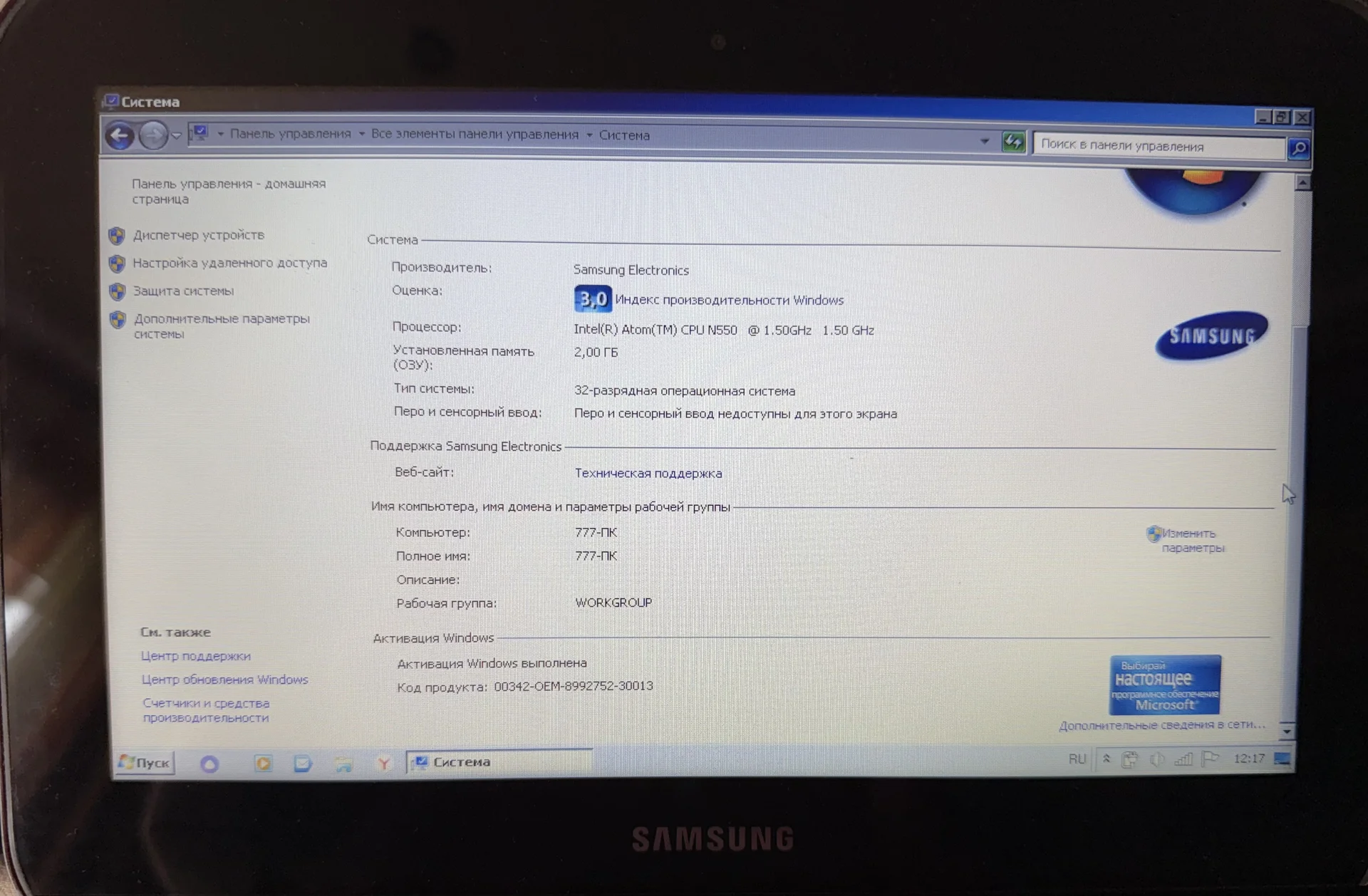Expand arrow before 'Система' breadcrumb
The height and width of the screenshot is (896, 1368).
tap(589, 135)
